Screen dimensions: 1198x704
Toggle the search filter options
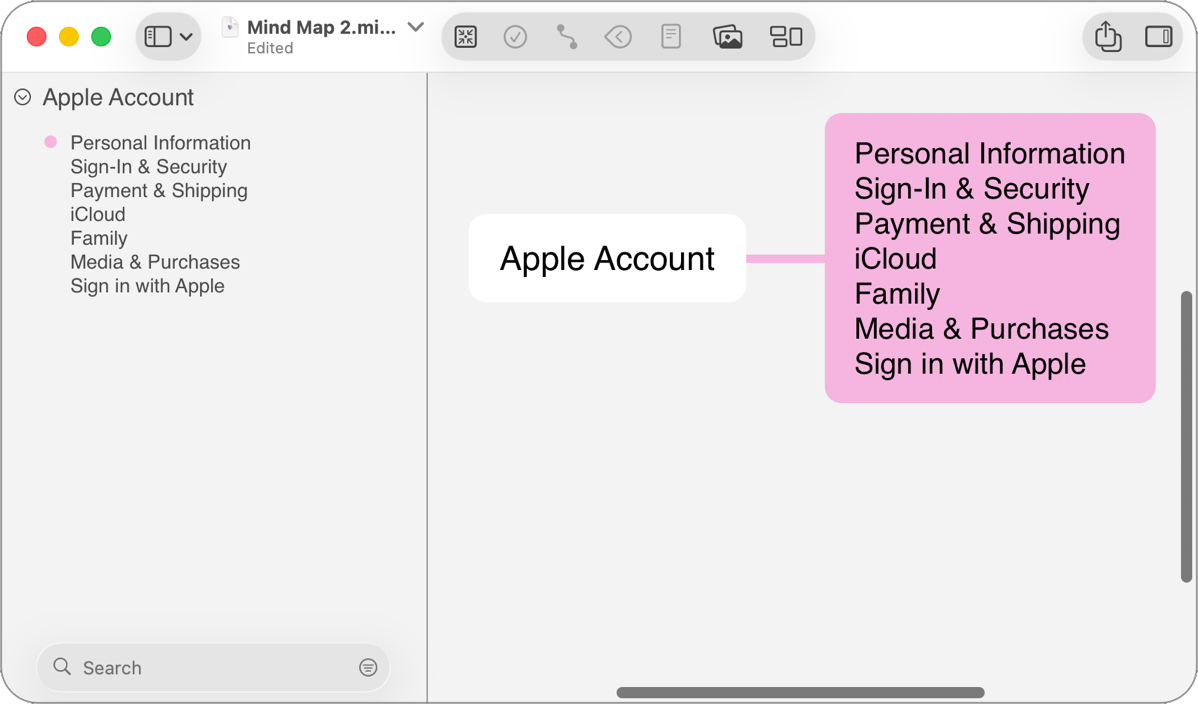(x=368, y=667)
